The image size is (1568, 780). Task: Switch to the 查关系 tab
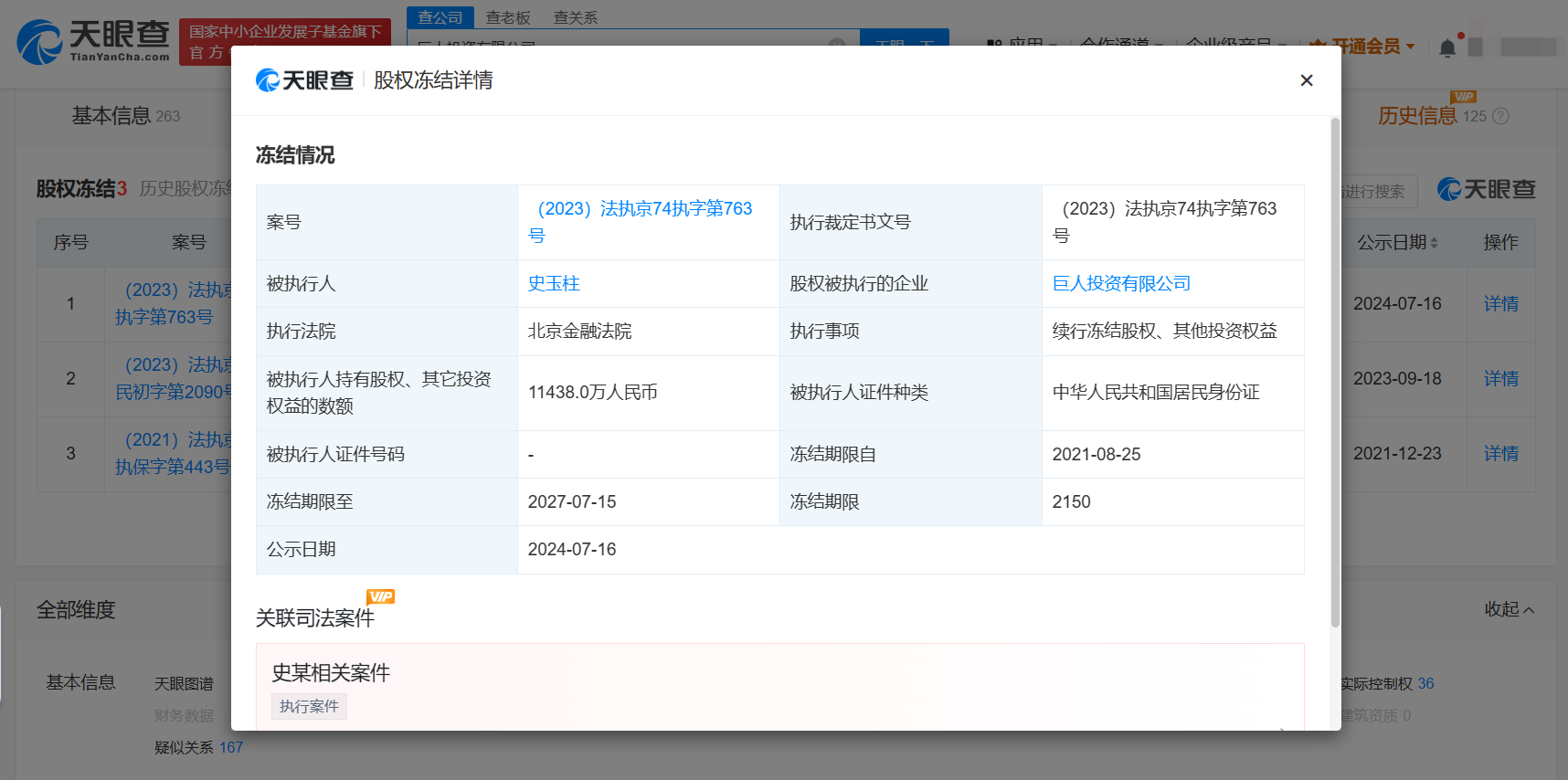tap(576, 17)
